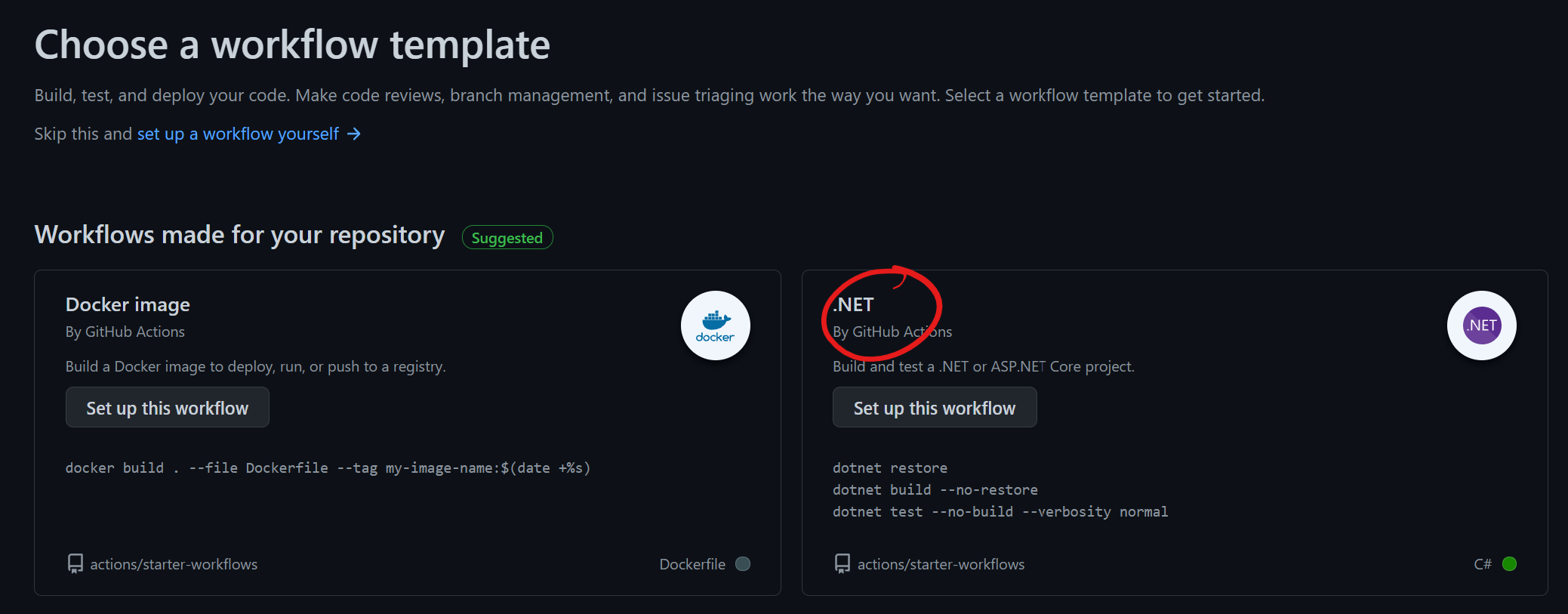Click the 'dotnet restore' command line
Viewport: 1568px width, 614px height.
click(x=890, y=468)
